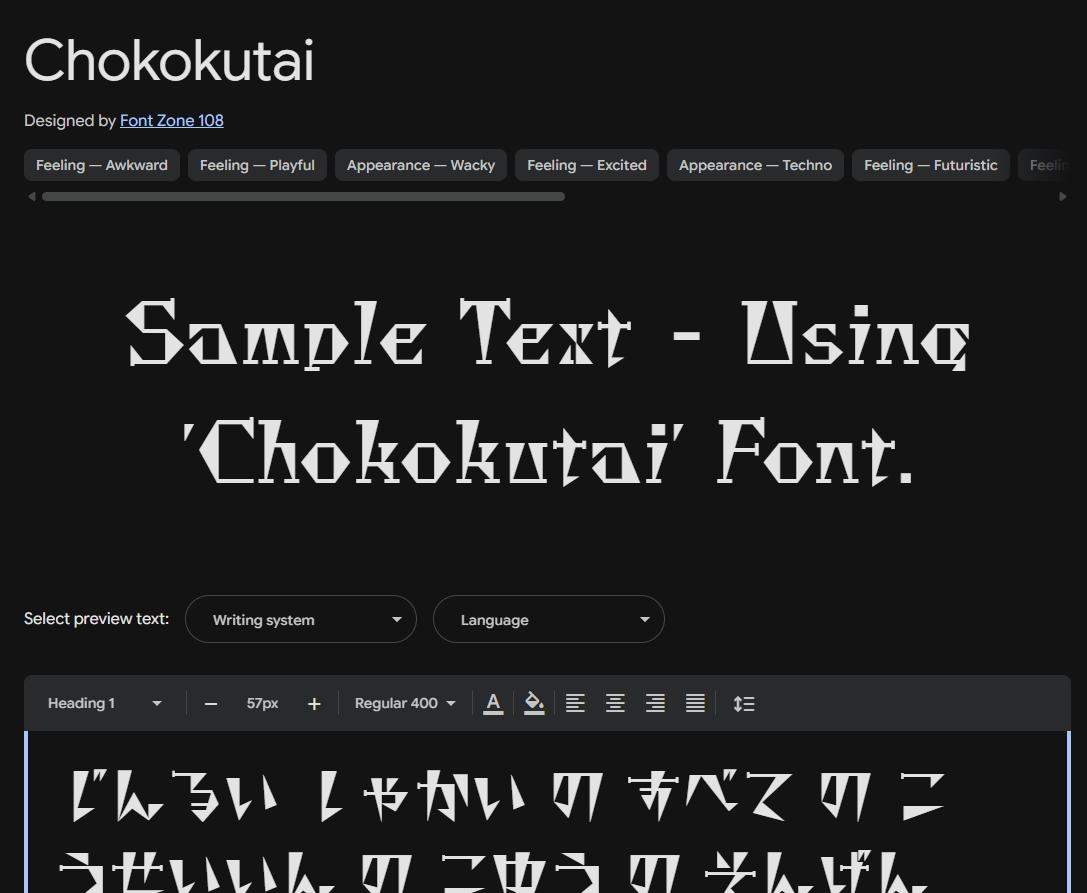The width and height of the screenshot is (1087, 893).
Task: Click the tag scrollbar right arrow
Action: 1063,197
